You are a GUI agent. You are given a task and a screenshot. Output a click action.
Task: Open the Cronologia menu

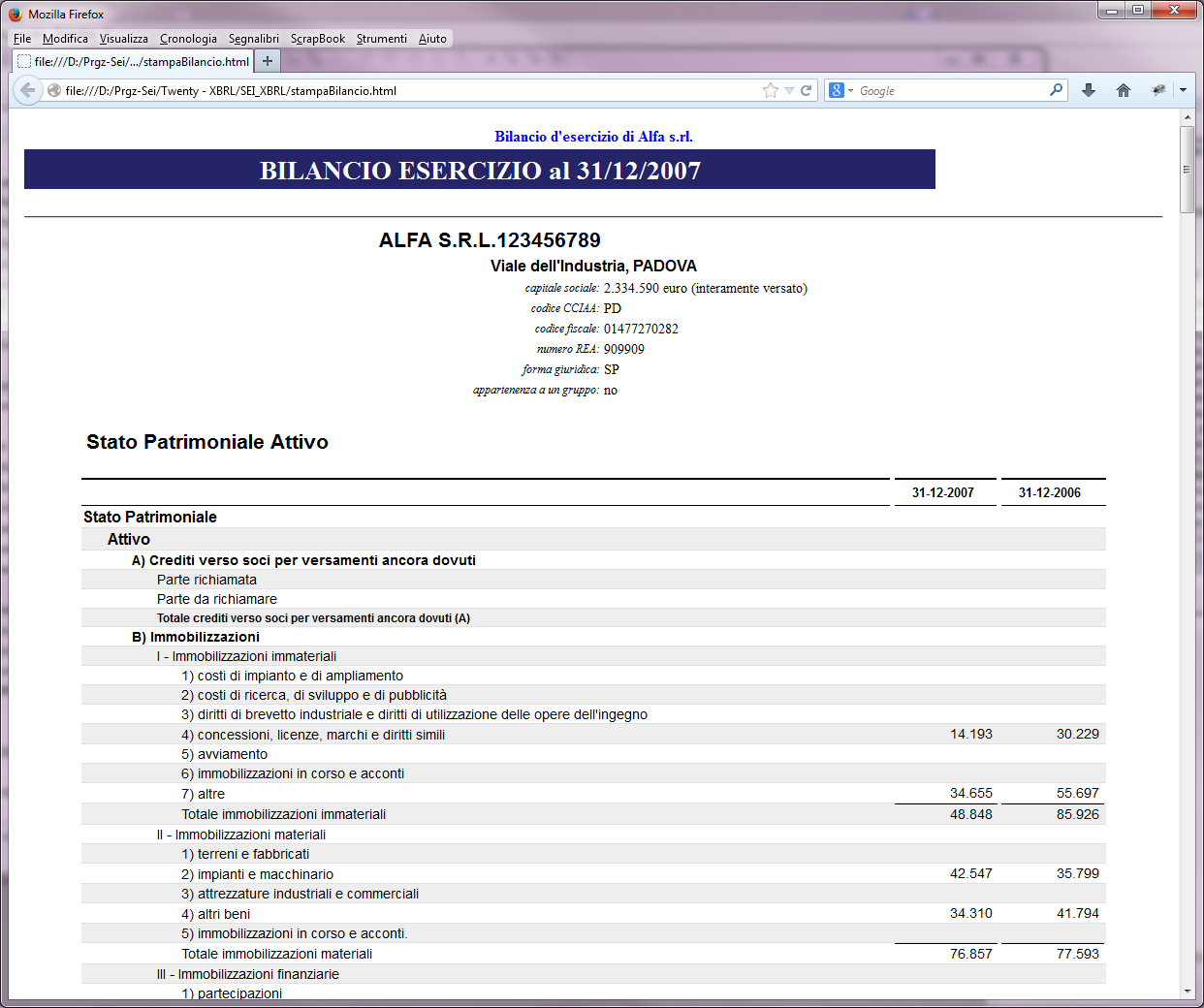188,39
